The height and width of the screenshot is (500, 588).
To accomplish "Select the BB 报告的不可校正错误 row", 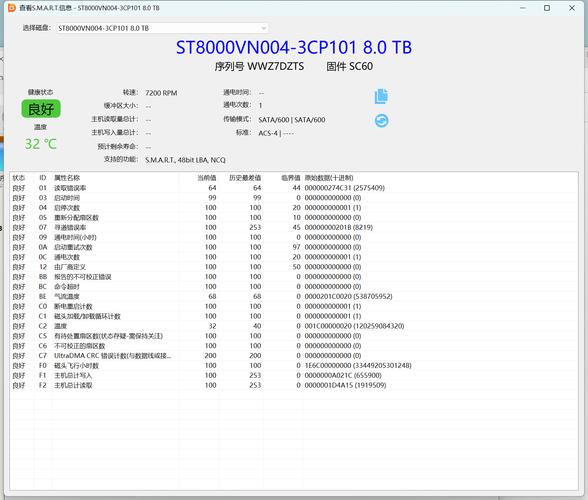I will 294,277.
